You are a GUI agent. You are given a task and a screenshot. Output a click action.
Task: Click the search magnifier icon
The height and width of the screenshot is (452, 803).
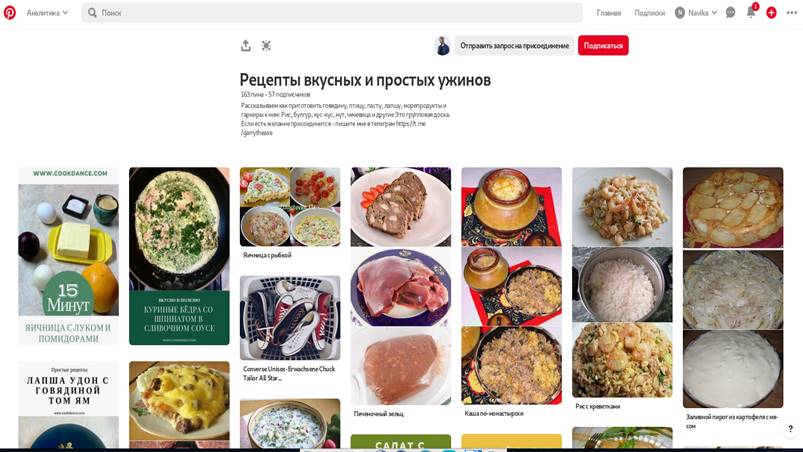92,13
